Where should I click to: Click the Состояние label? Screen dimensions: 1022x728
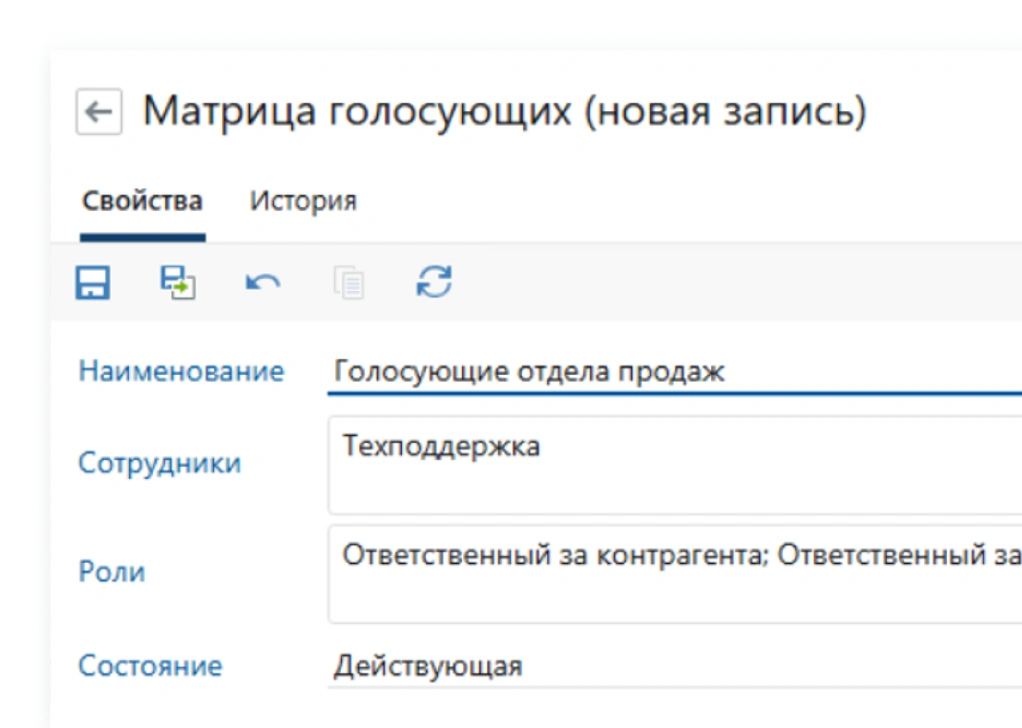tap(151, 666)
